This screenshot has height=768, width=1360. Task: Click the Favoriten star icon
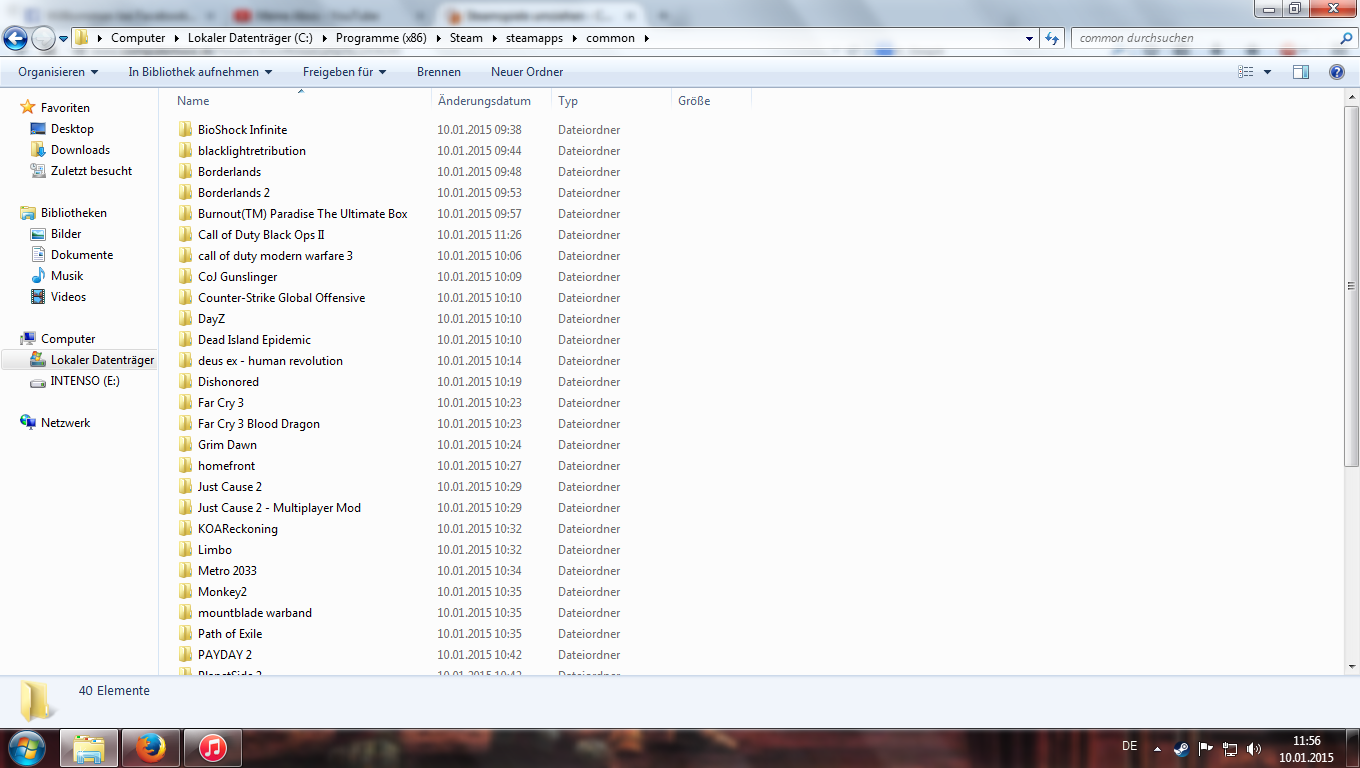click(28, 108)
